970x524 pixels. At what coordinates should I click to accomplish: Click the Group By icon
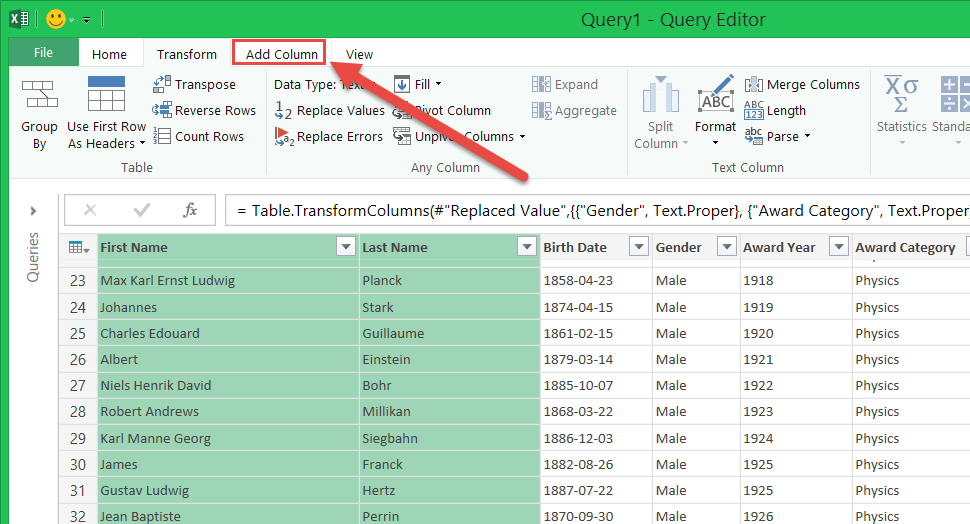pos(39,97)
